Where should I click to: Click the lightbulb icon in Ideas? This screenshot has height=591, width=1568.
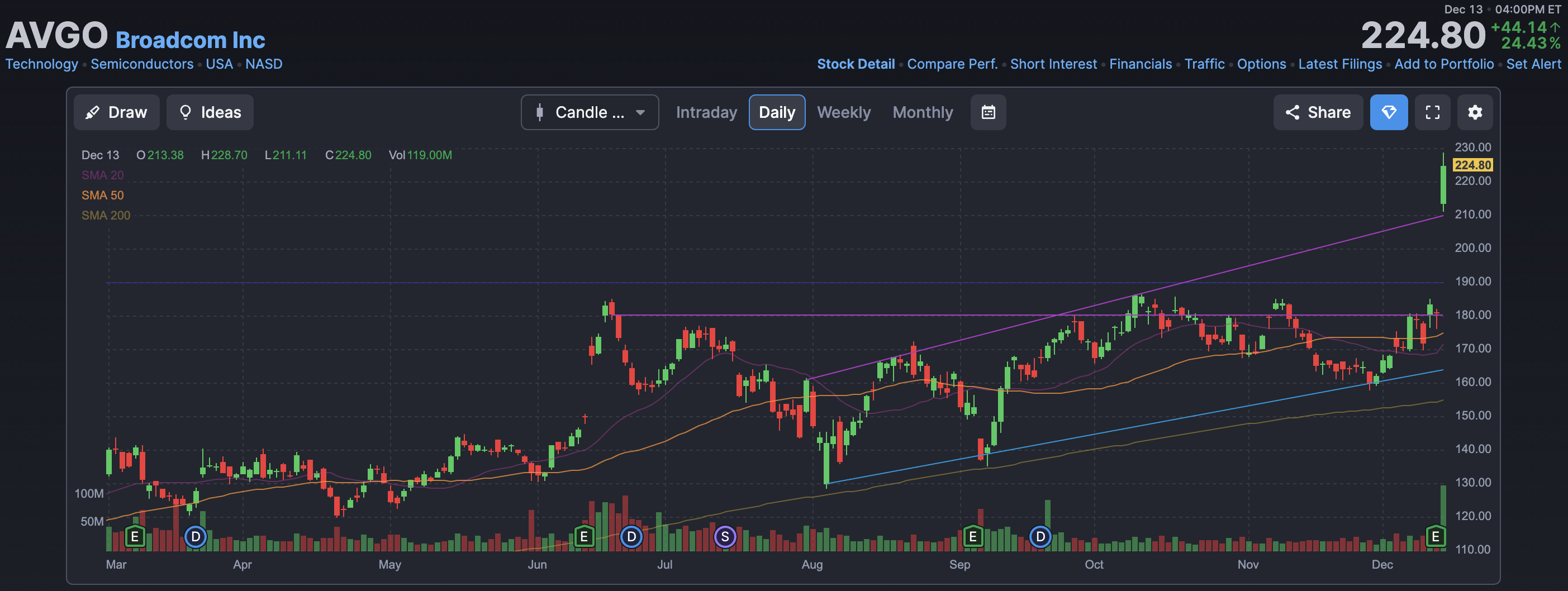186,112
